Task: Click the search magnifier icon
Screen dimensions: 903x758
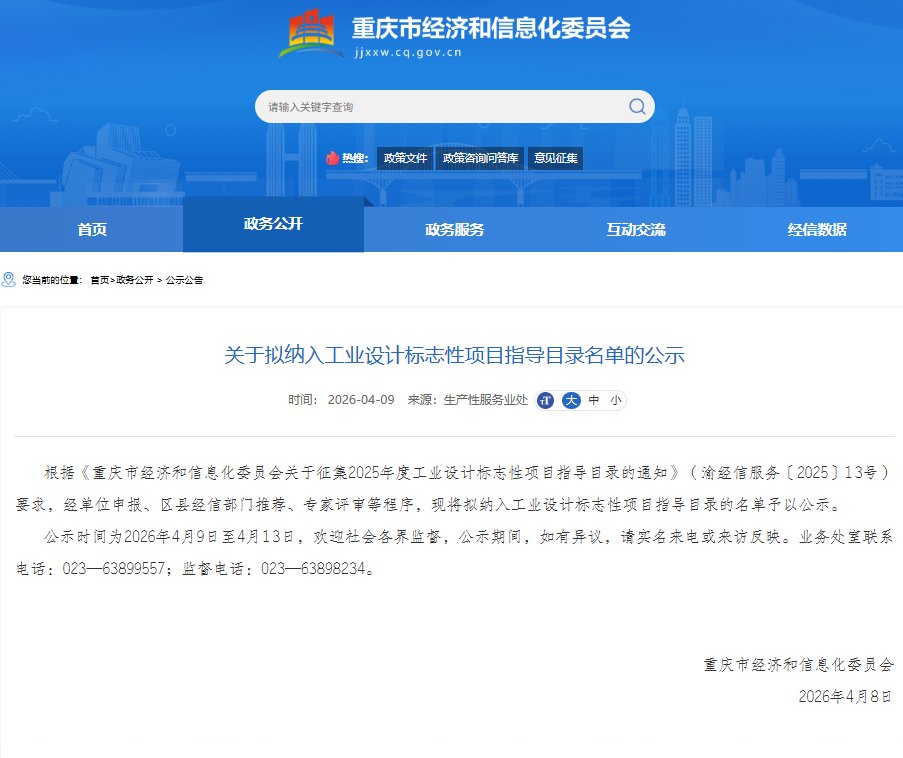Action: pos(637,107)
